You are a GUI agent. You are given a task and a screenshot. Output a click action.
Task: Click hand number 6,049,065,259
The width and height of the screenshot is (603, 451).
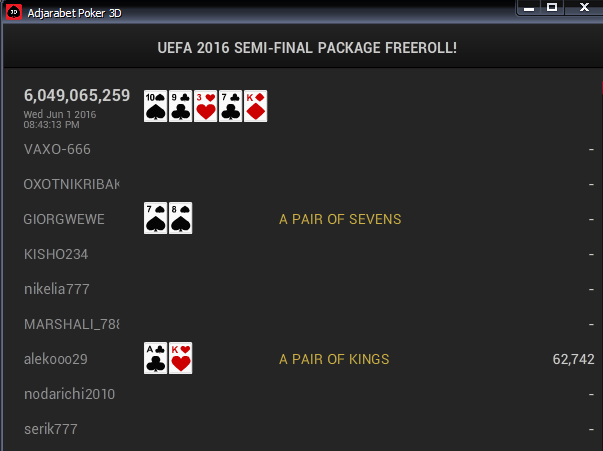pos(77,95)
